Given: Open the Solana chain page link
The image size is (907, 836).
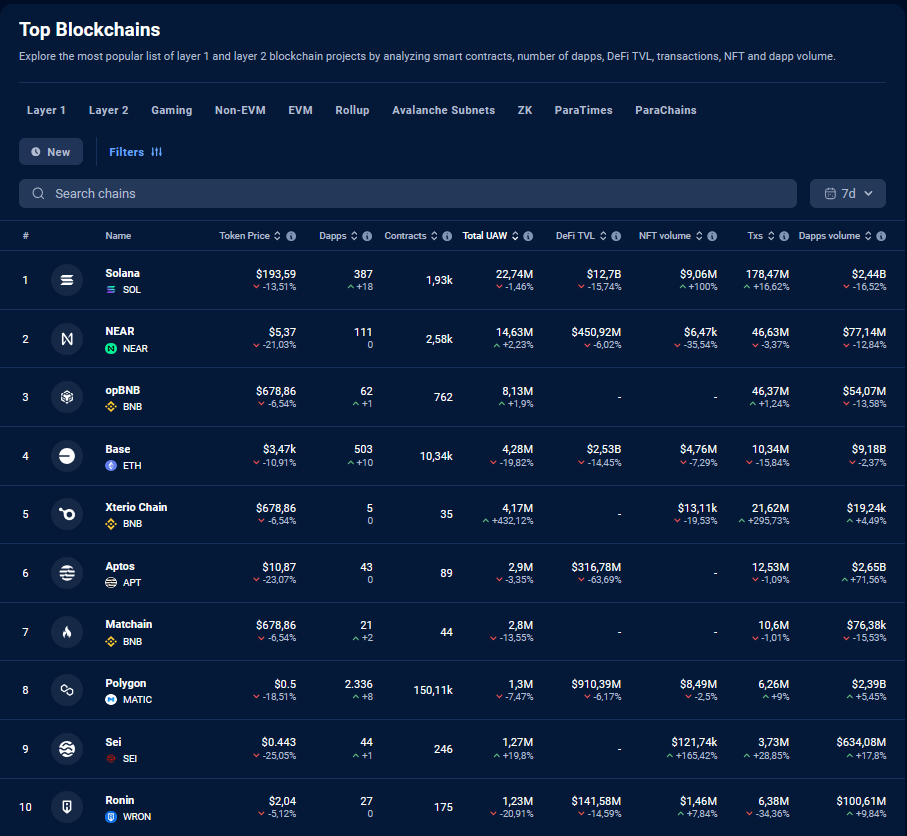Looking at the screenshot, I should coord(122,273).
